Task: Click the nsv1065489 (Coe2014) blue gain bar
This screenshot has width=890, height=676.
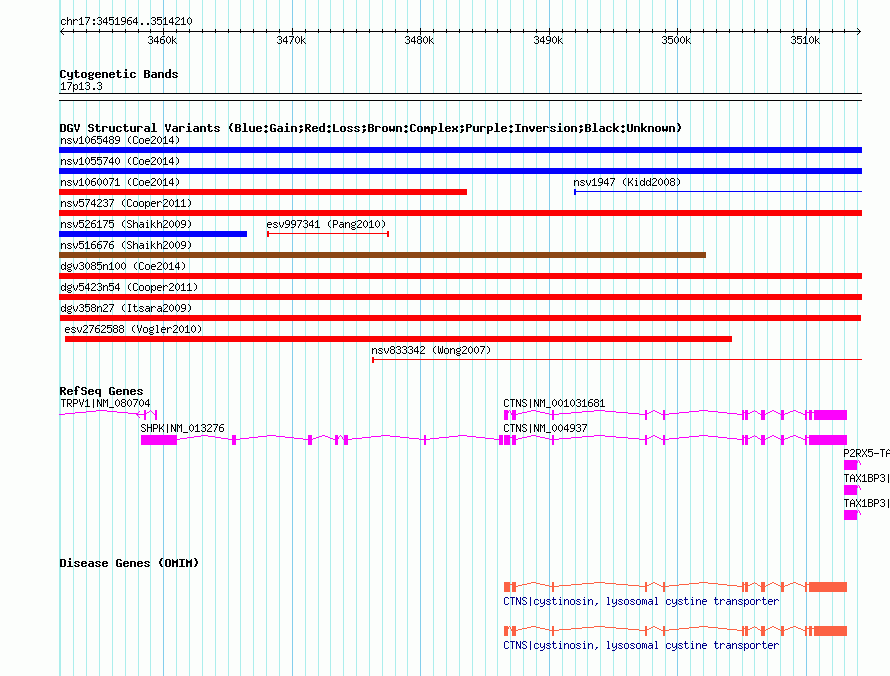Action: (x=460, y=150)
